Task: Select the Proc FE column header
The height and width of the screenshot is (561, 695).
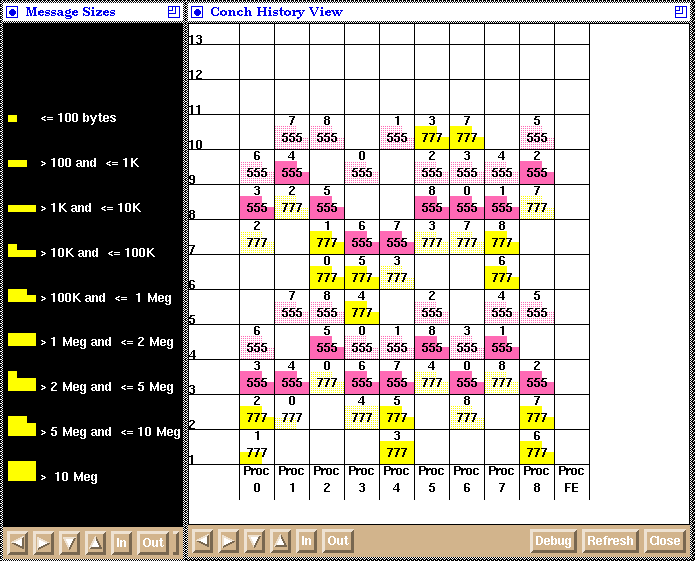Action: click(x=571, y=479)
